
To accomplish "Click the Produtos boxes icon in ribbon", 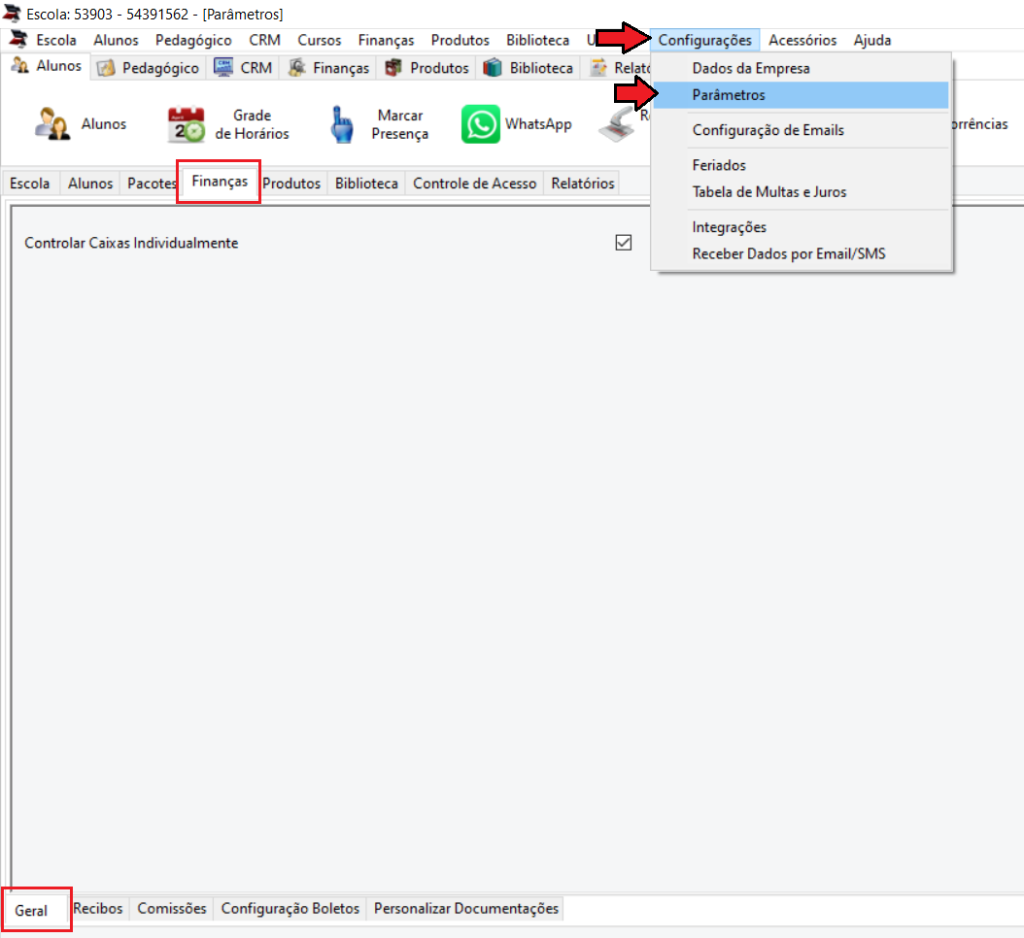I will [x=393, y=67].
